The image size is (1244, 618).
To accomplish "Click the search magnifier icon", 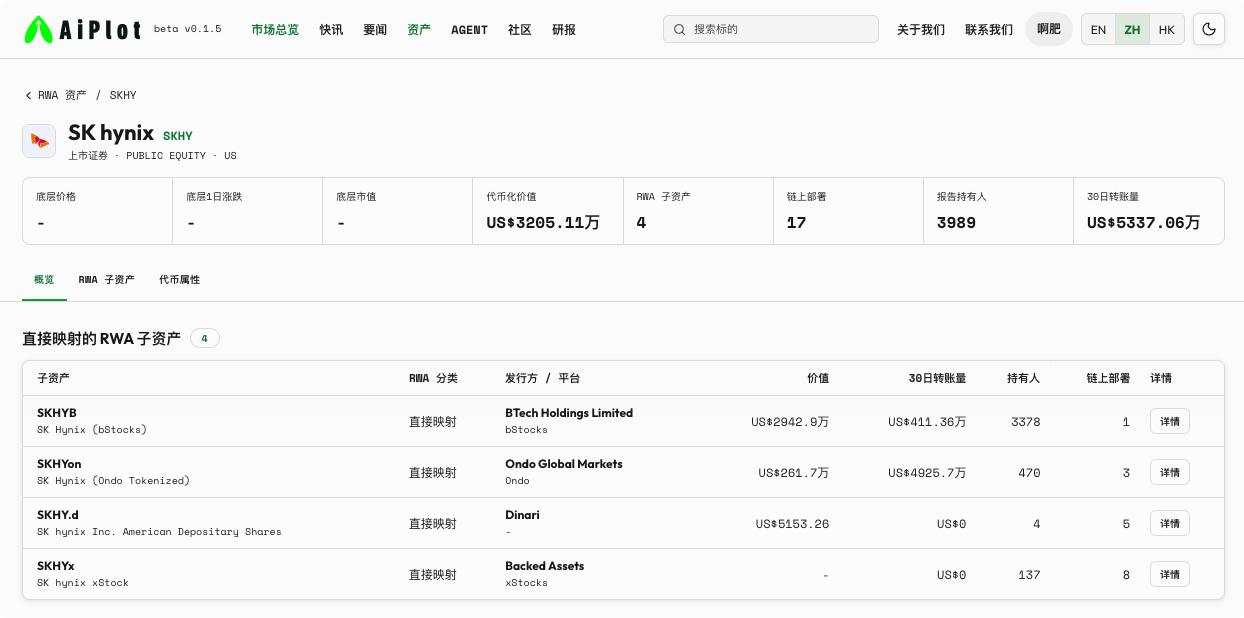I will pos(681,29).
